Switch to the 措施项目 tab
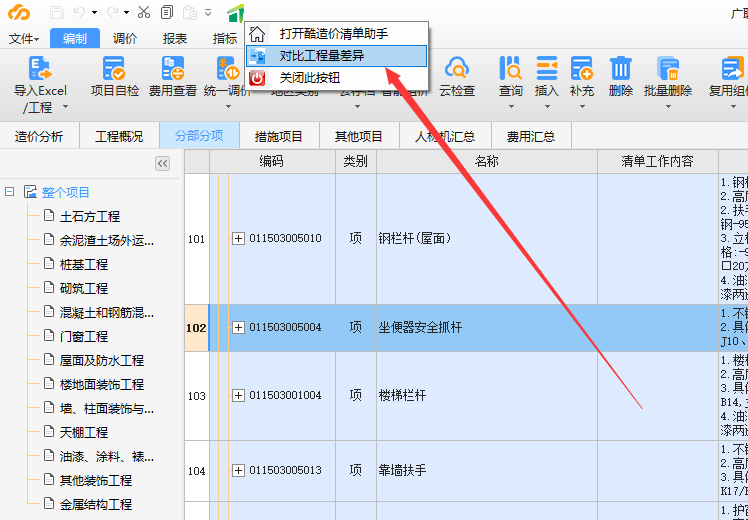 coord(279,136)
